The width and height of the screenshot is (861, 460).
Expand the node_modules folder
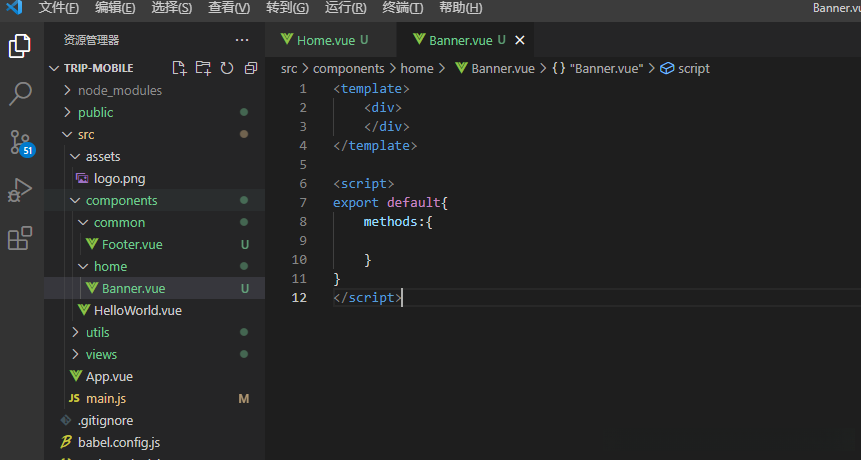119,90
